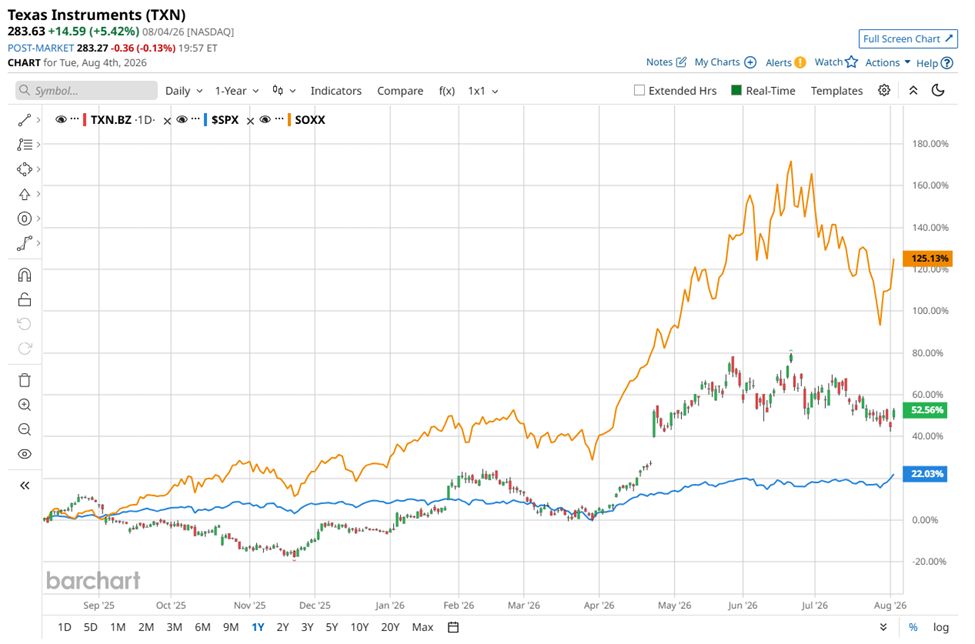Open Alerts notification icon
The image size is (975, 644).
(x=800, y=62)
